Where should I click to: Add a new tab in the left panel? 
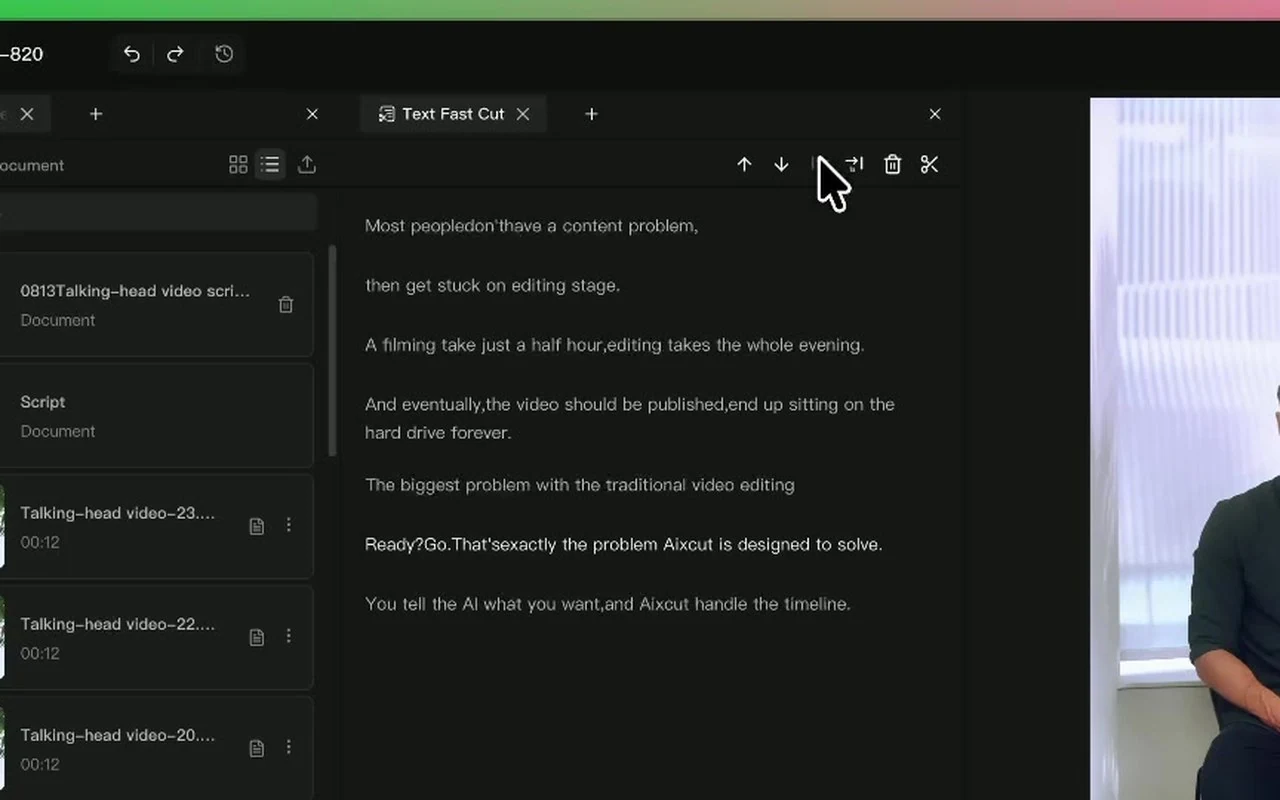[x=96, y=114]
